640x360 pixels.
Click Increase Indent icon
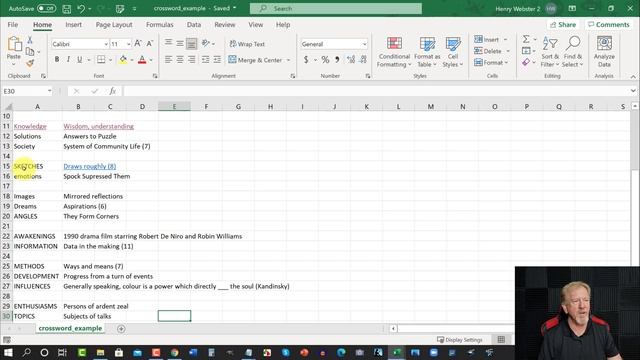[217, 60]
